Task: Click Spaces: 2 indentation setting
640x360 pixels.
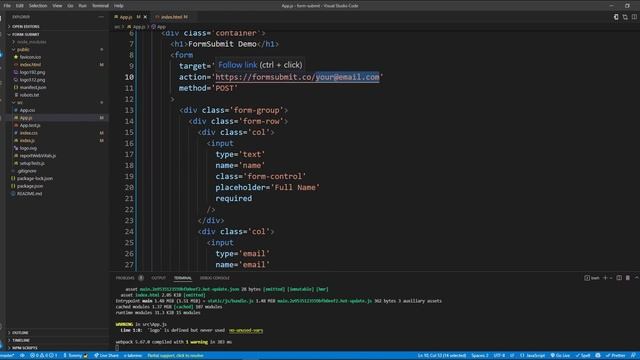Action: point(480,356)
